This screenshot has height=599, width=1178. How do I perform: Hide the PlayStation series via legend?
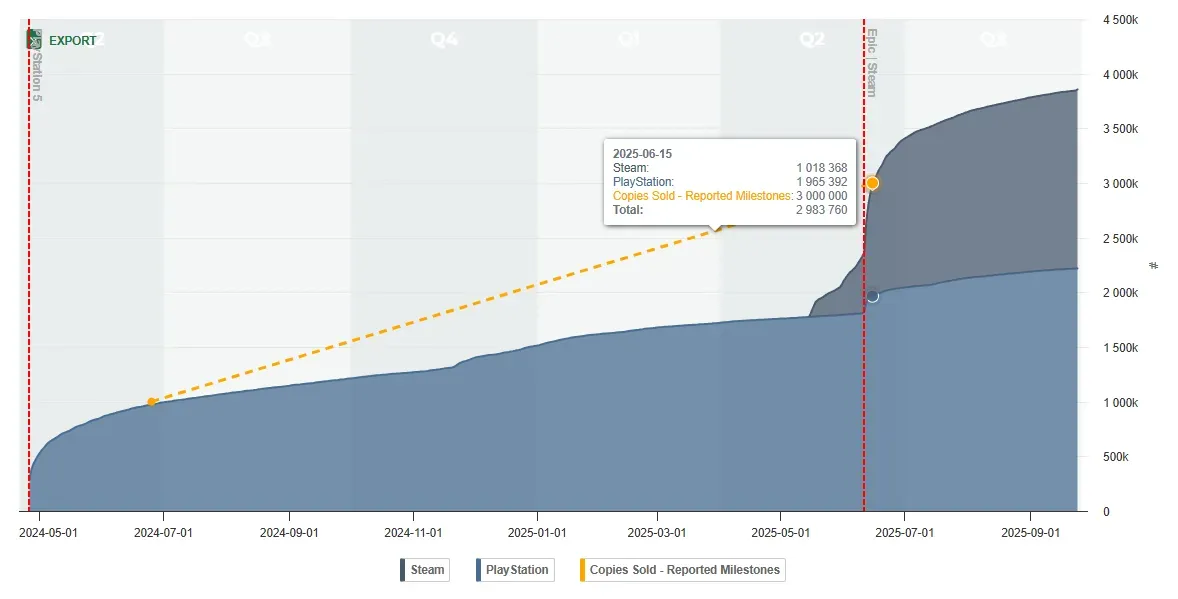tap(516, 570)
